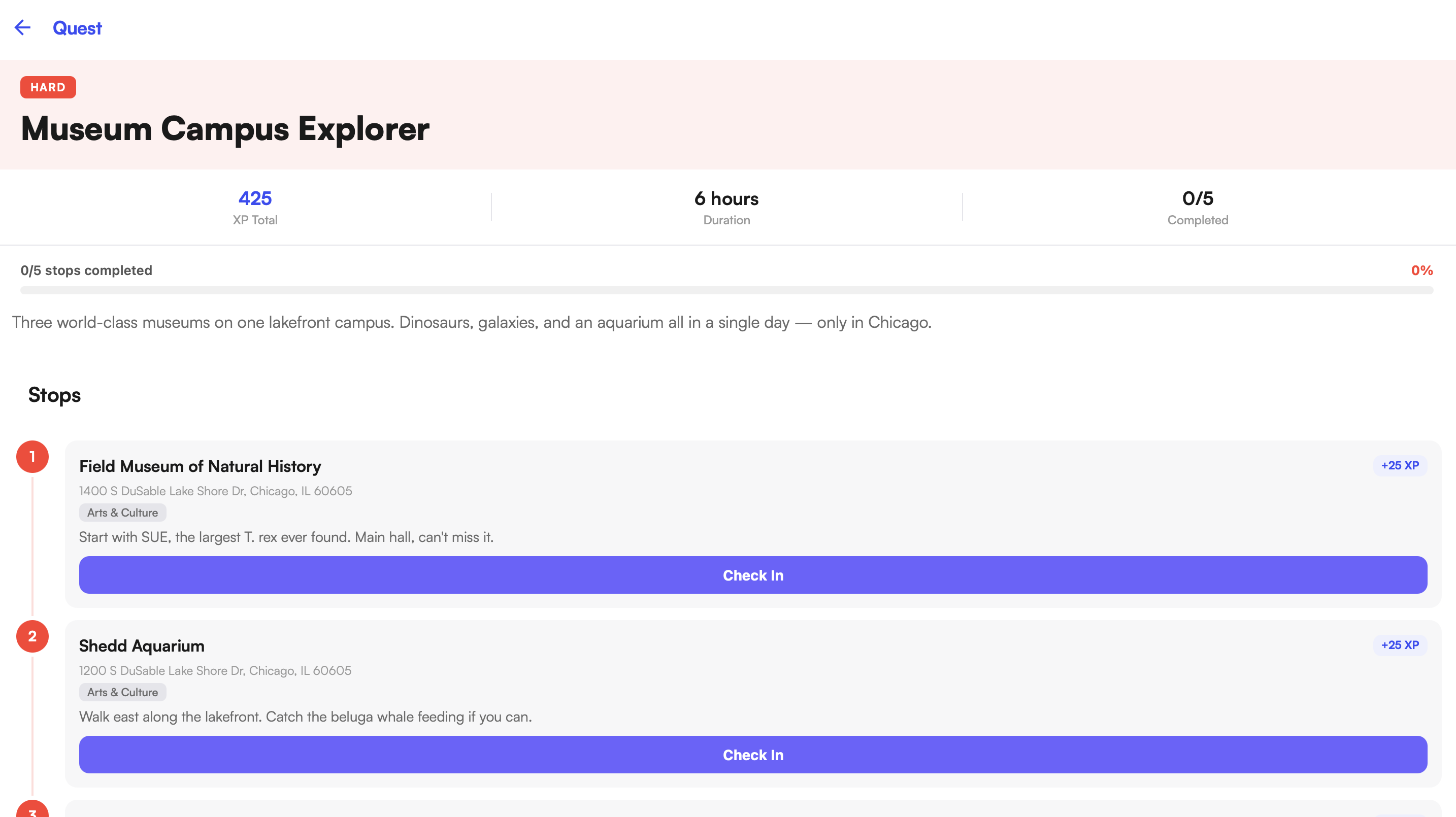This screenshot has height=817, width=1456.
Task: Click Arts & Culture tag on Field Museum
Action: [123, 513]
